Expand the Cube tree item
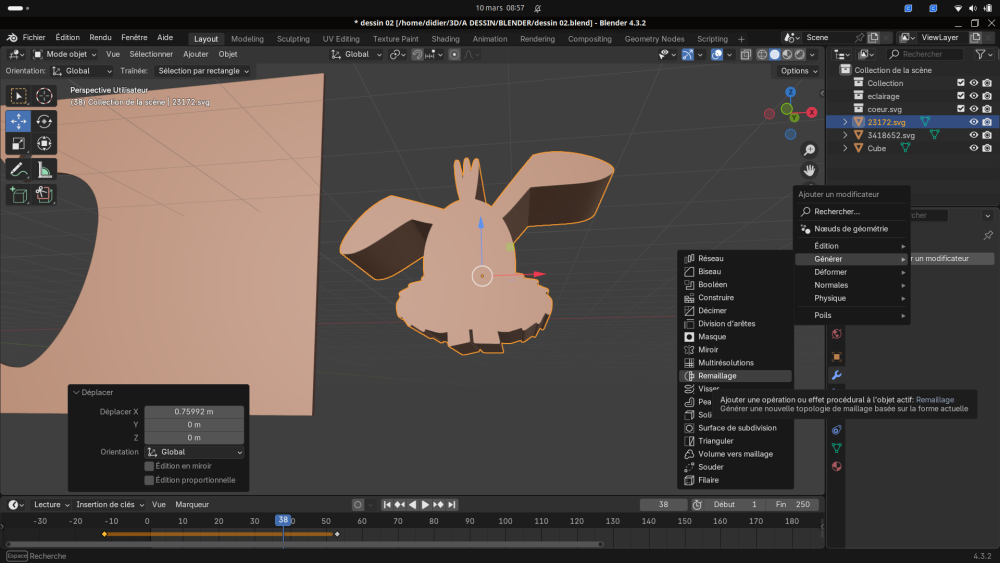This screenshot has height=563, width=1000. pos(845,148)
